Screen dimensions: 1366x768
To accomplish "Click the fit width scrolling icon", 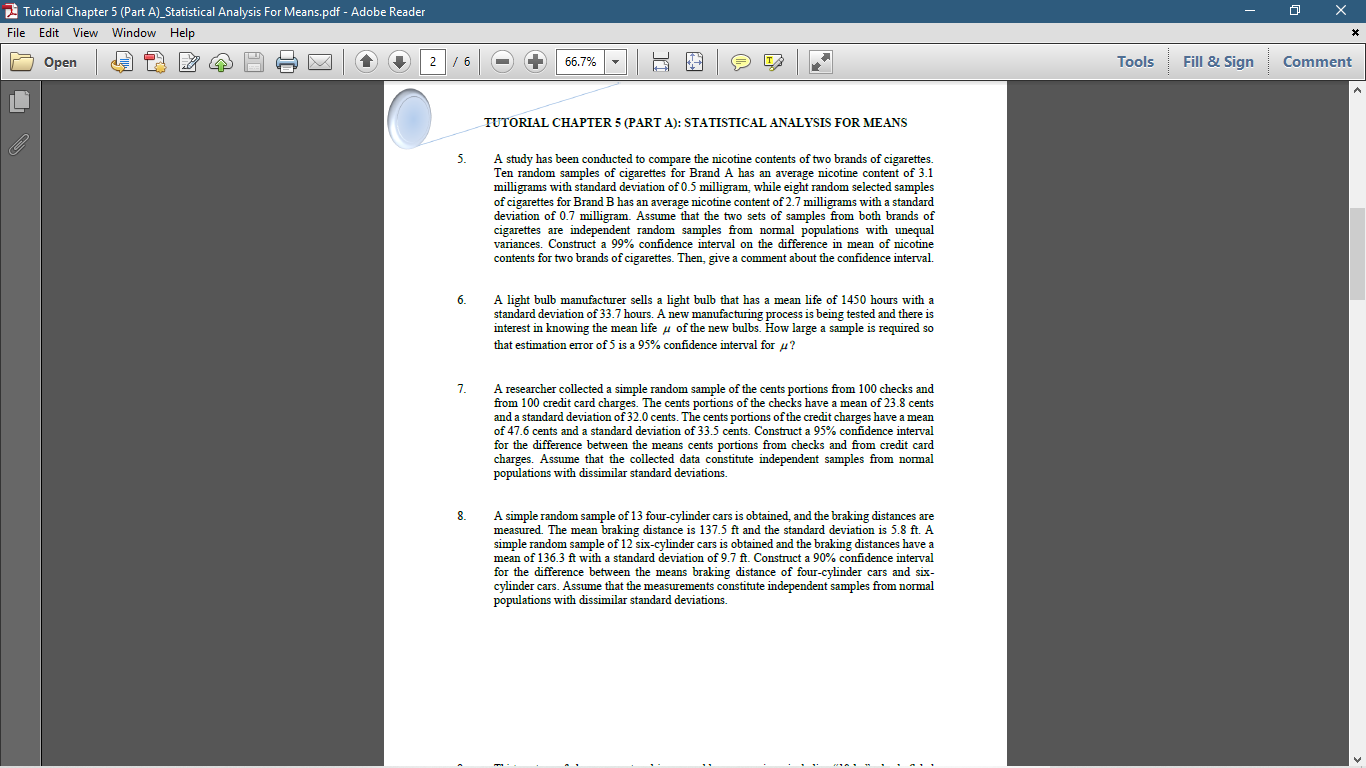I will coord(660,62).
